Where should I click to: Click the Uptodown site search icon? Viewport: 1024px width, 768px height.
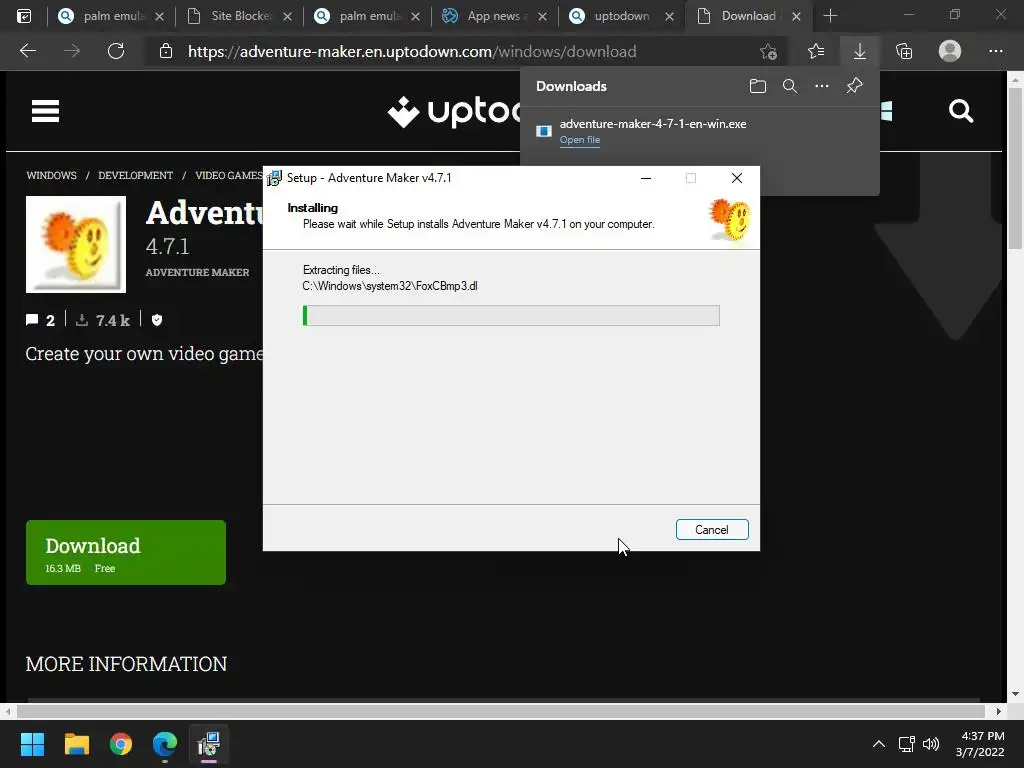[x=961, y=111]
